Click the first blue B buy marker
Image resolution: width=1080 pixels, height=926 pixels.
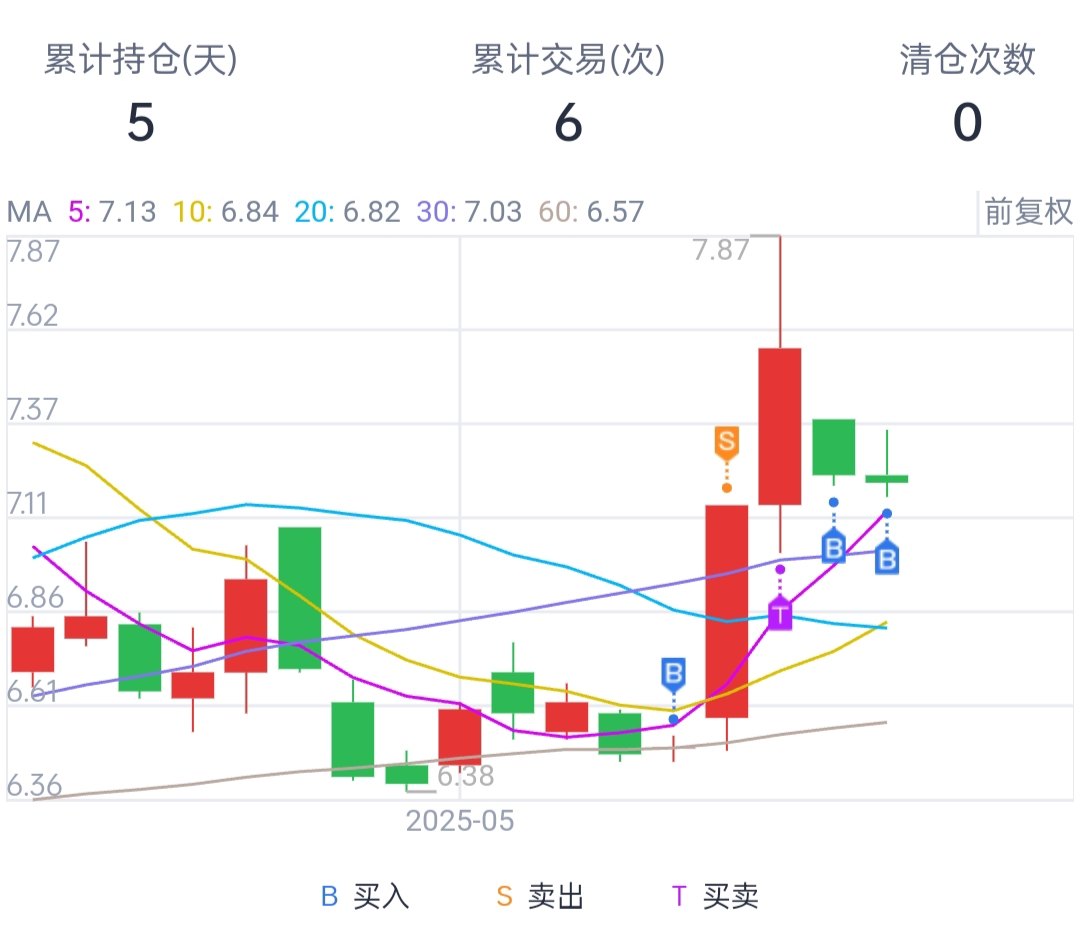[673, 673]
